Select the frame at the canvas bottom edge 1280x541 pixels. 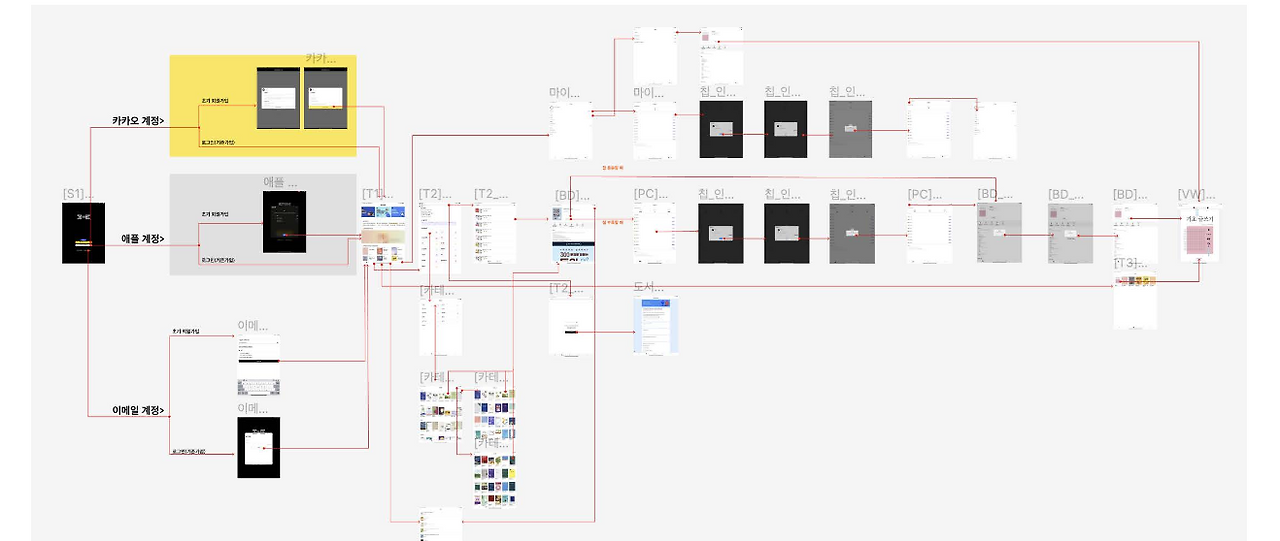pyautogui.click(x=440, y=524)
